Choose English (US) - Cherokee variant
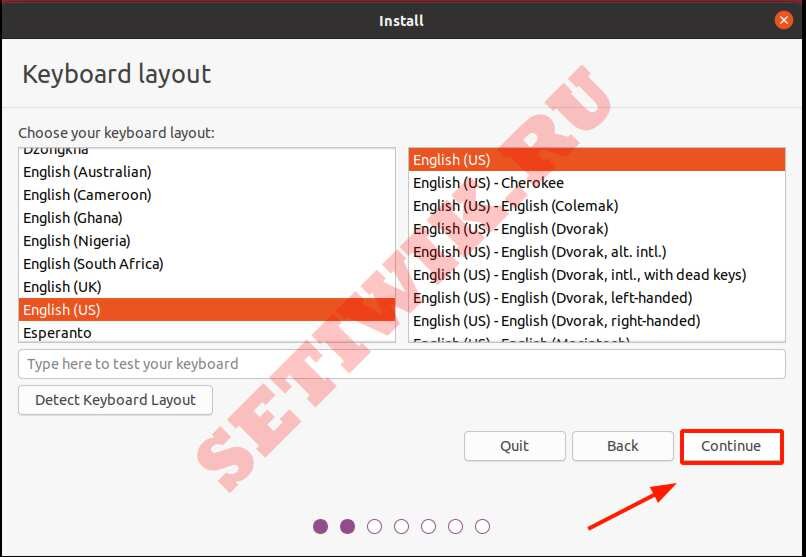Viewport: 806px width, 557px height. [x=597, y=183]
